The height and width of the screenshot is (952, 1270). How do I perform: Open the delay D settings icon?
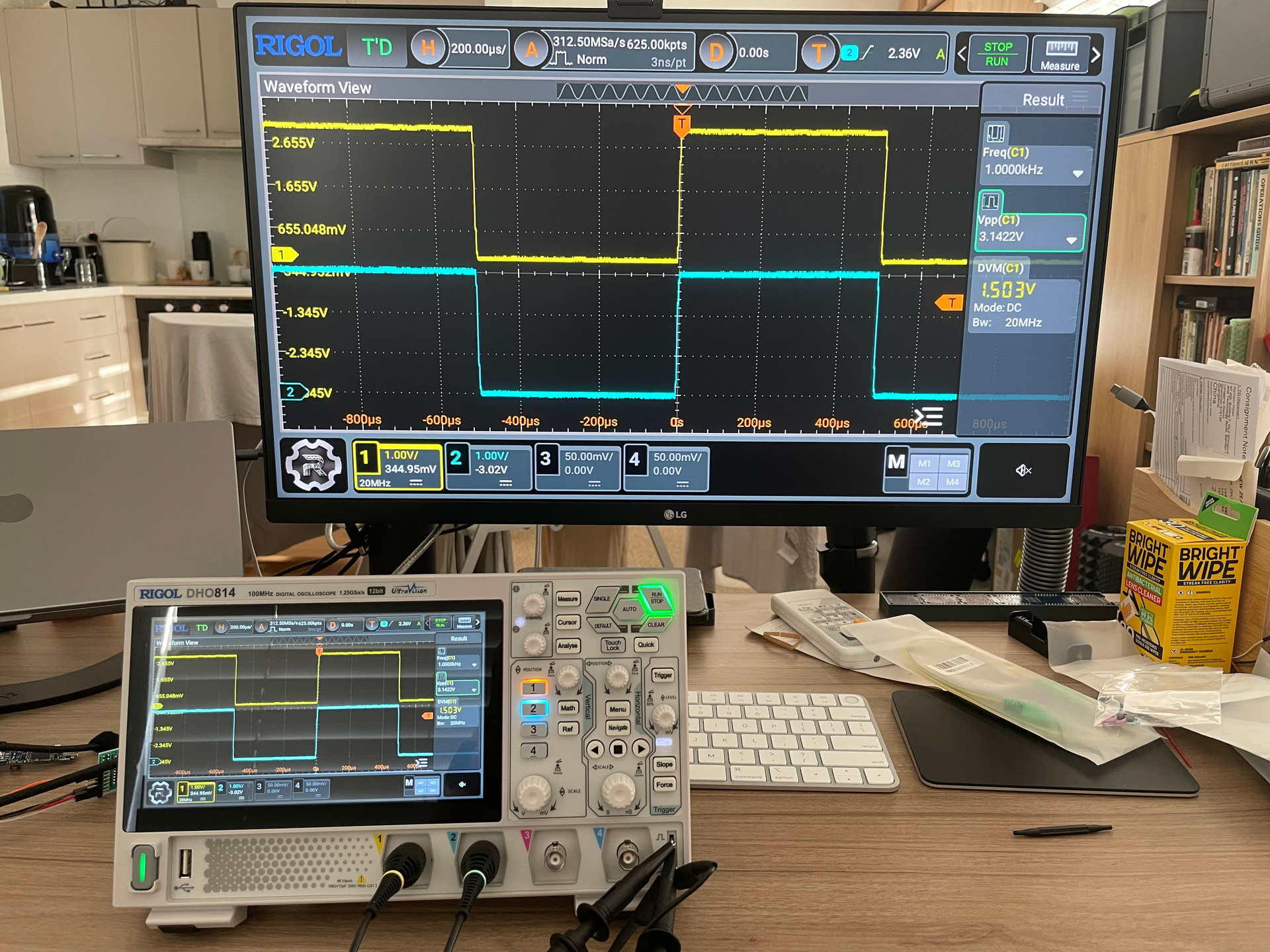[x=715, y=52]
